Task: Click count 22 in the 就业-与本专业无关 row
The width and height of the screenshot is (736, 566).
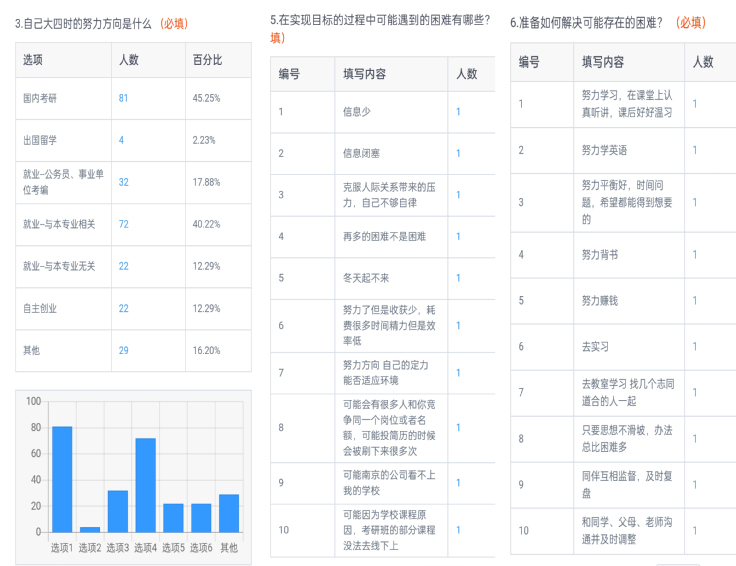Action: [123, 266]
